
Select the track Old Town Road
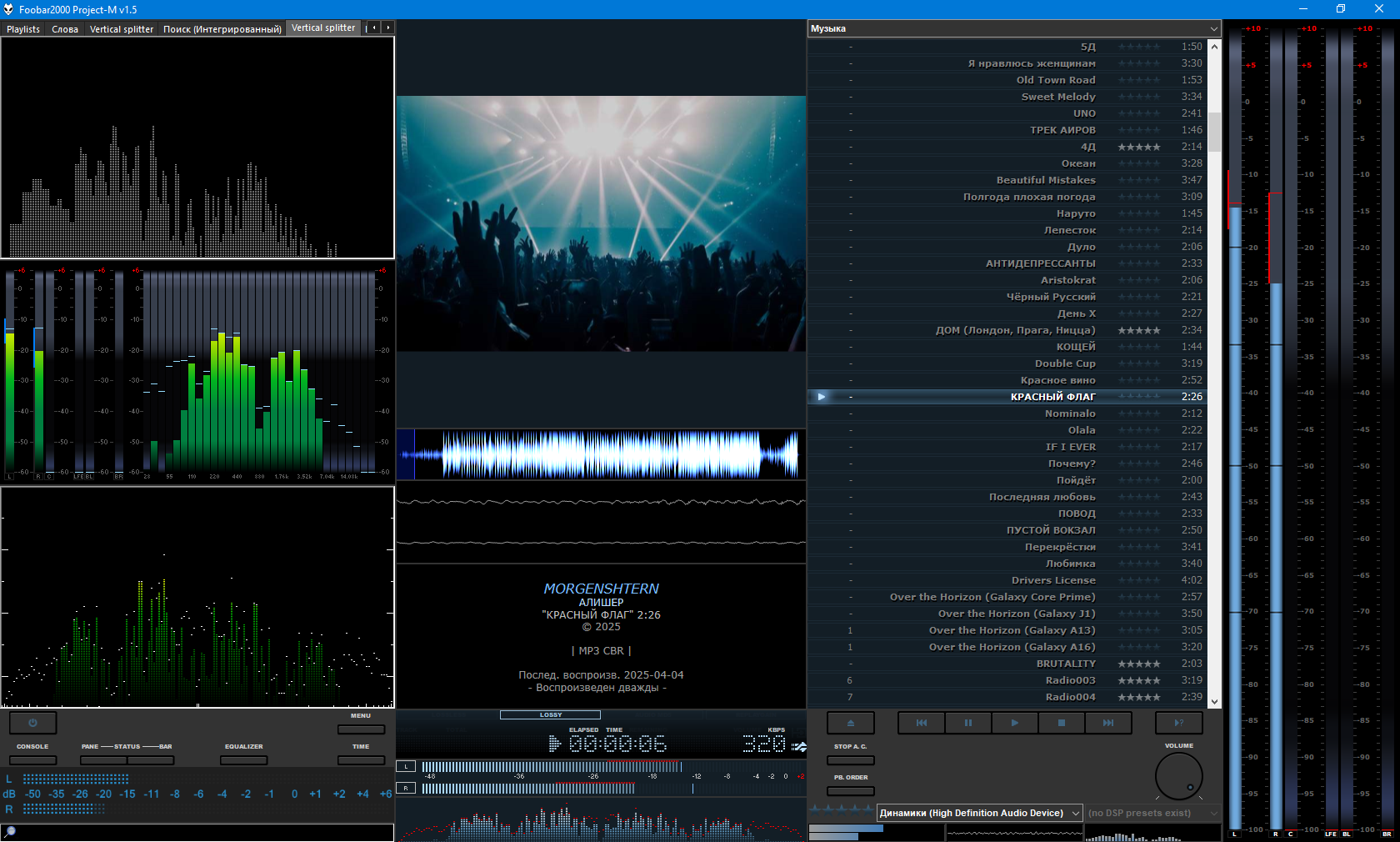[1055, 80]
